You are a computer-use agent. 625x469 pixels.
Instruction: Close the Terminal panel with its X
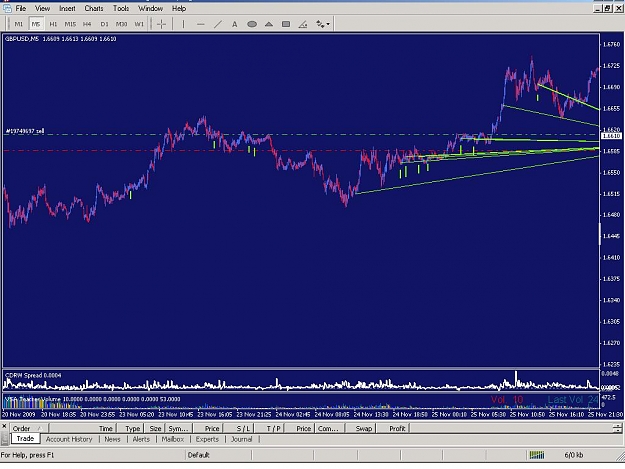coord(4,426)
